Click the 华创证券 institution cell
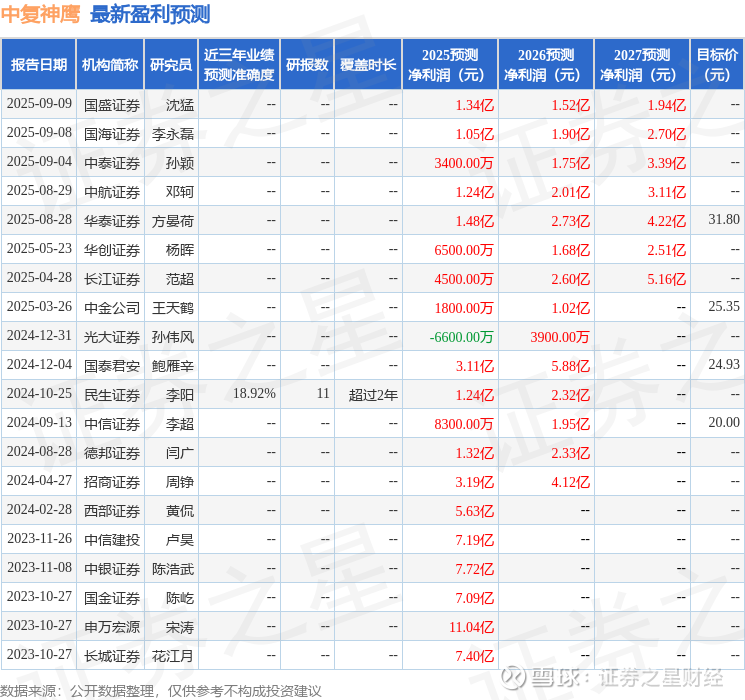 point(112,250)
